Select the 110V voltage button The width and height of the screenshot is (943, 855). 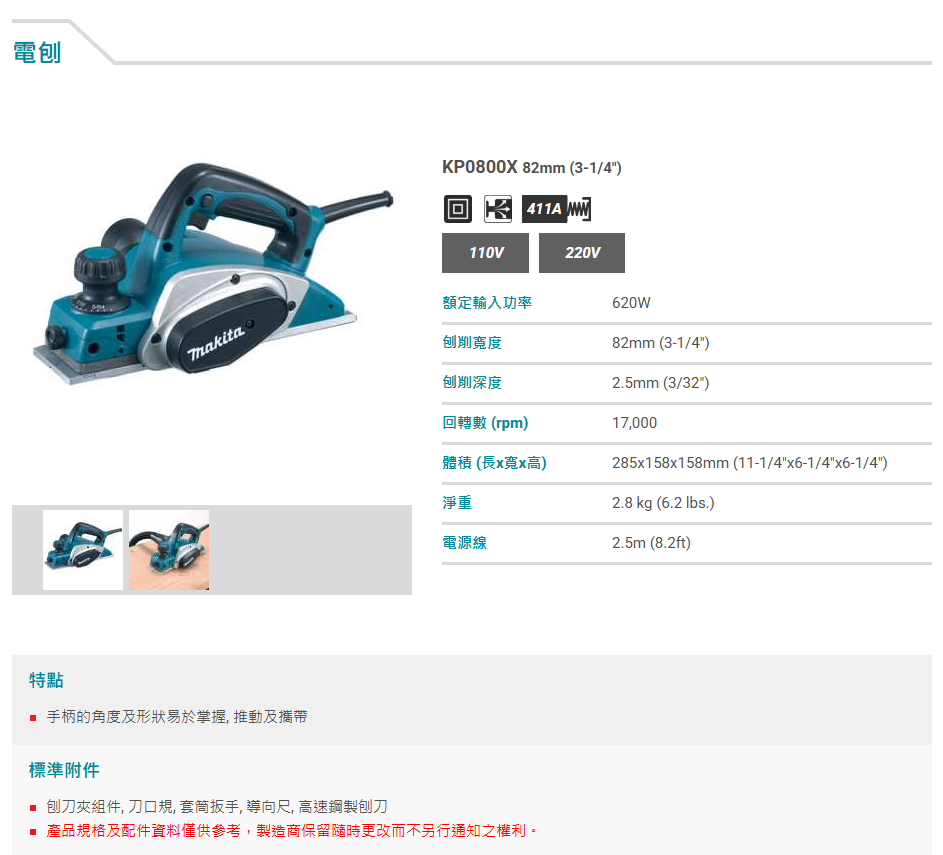485,253
